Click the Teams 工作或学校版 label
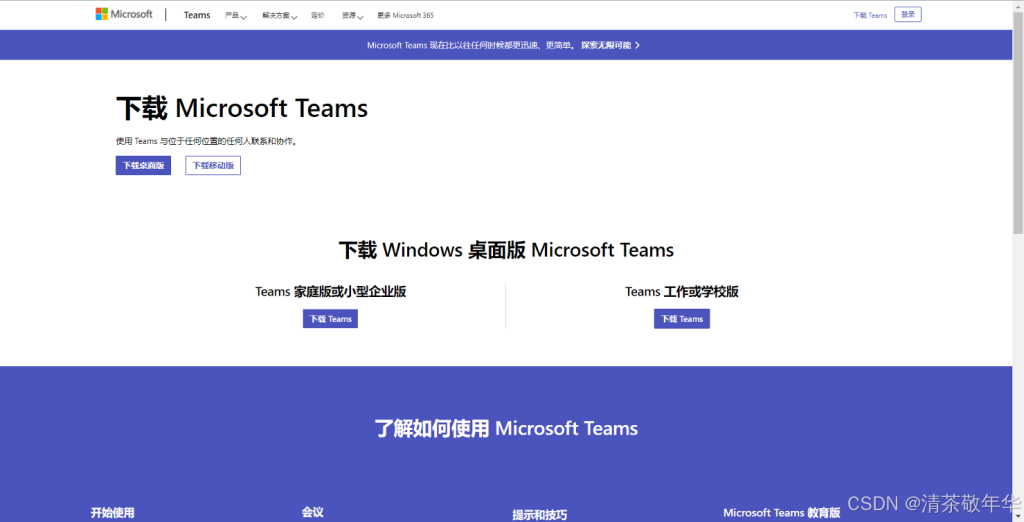The width and height of the screenshot is (1024, 522). [x=682, y=291]
